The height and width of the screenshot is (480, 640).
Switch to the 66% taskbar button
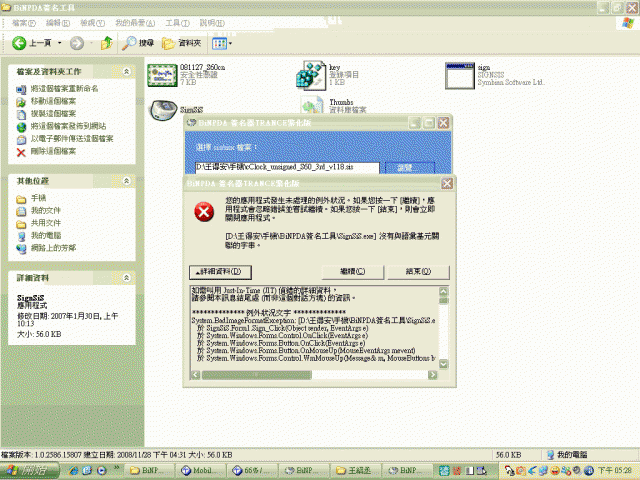coord(253,471)
